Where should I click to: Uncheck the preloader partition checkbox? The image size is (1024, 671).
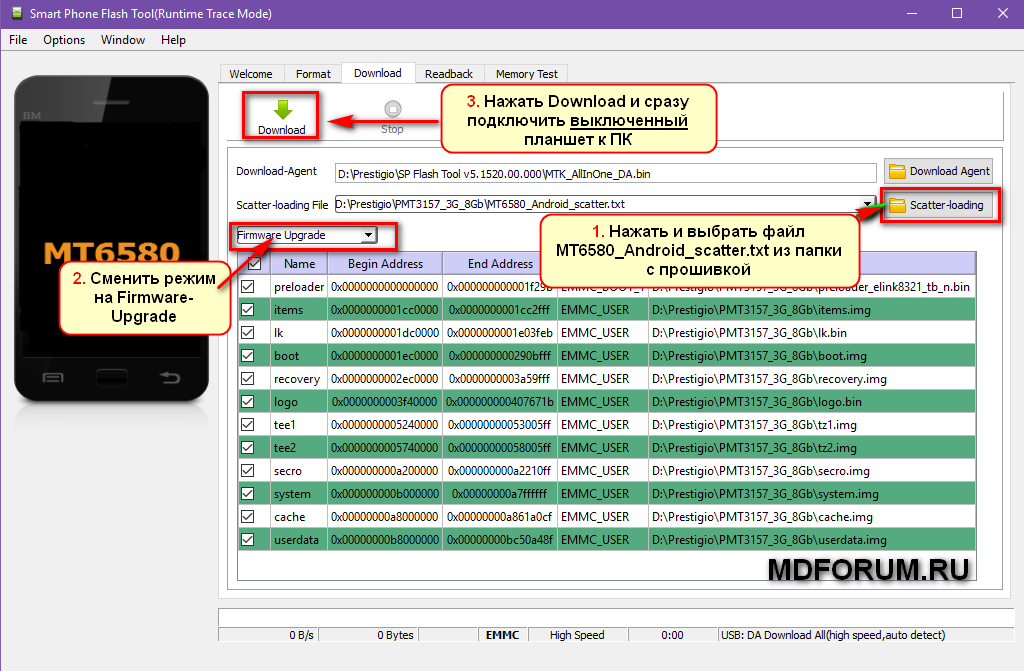248,286
